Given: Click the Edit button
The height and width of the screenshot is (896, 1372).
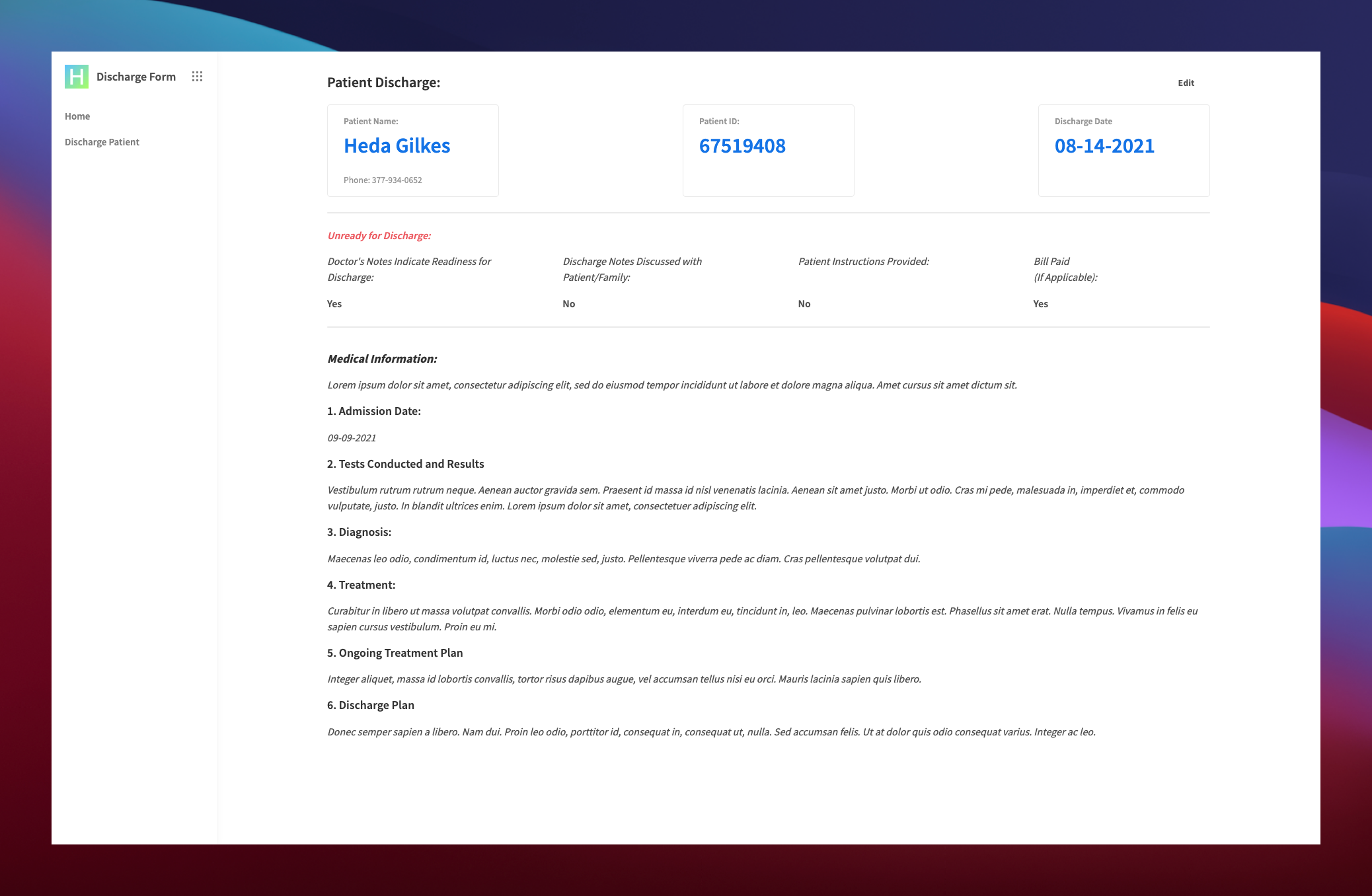Looking at the screenshot, I should pos(1186,83).
